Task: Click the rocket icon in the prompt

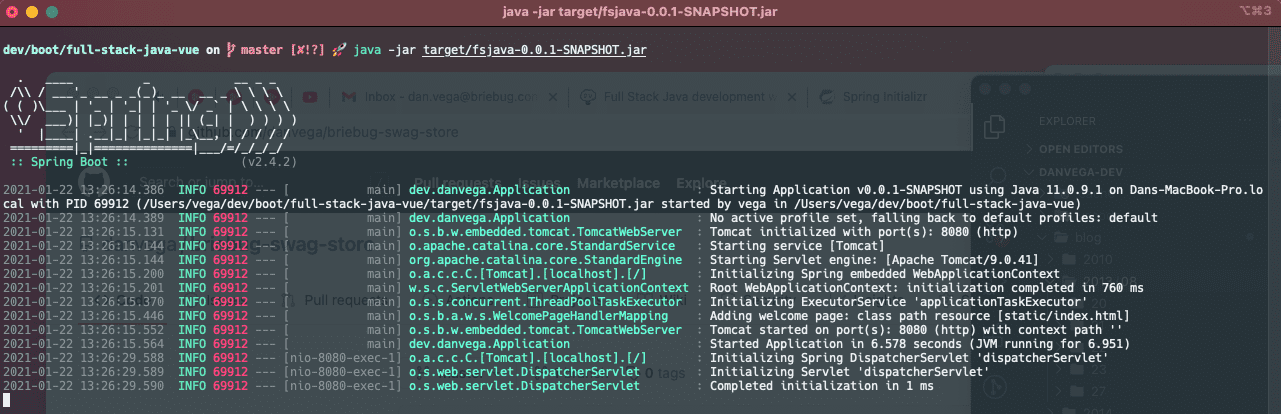Action: coord(339,49)
